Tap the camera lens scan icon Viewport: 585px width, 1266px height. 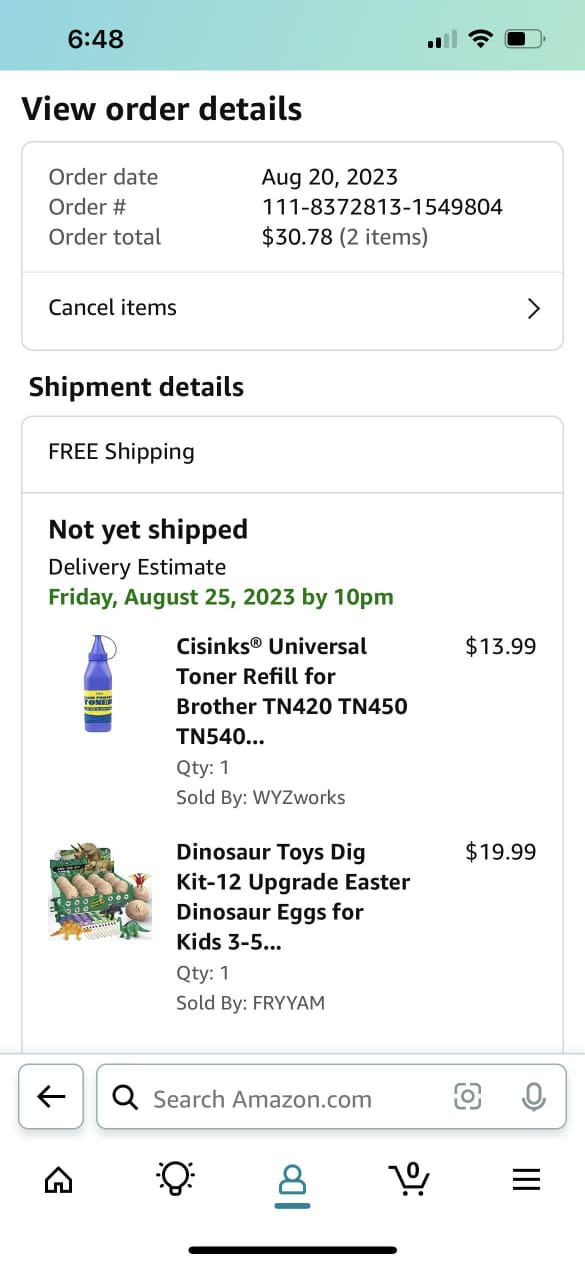pyautogui.click(x=467, y=1097)
